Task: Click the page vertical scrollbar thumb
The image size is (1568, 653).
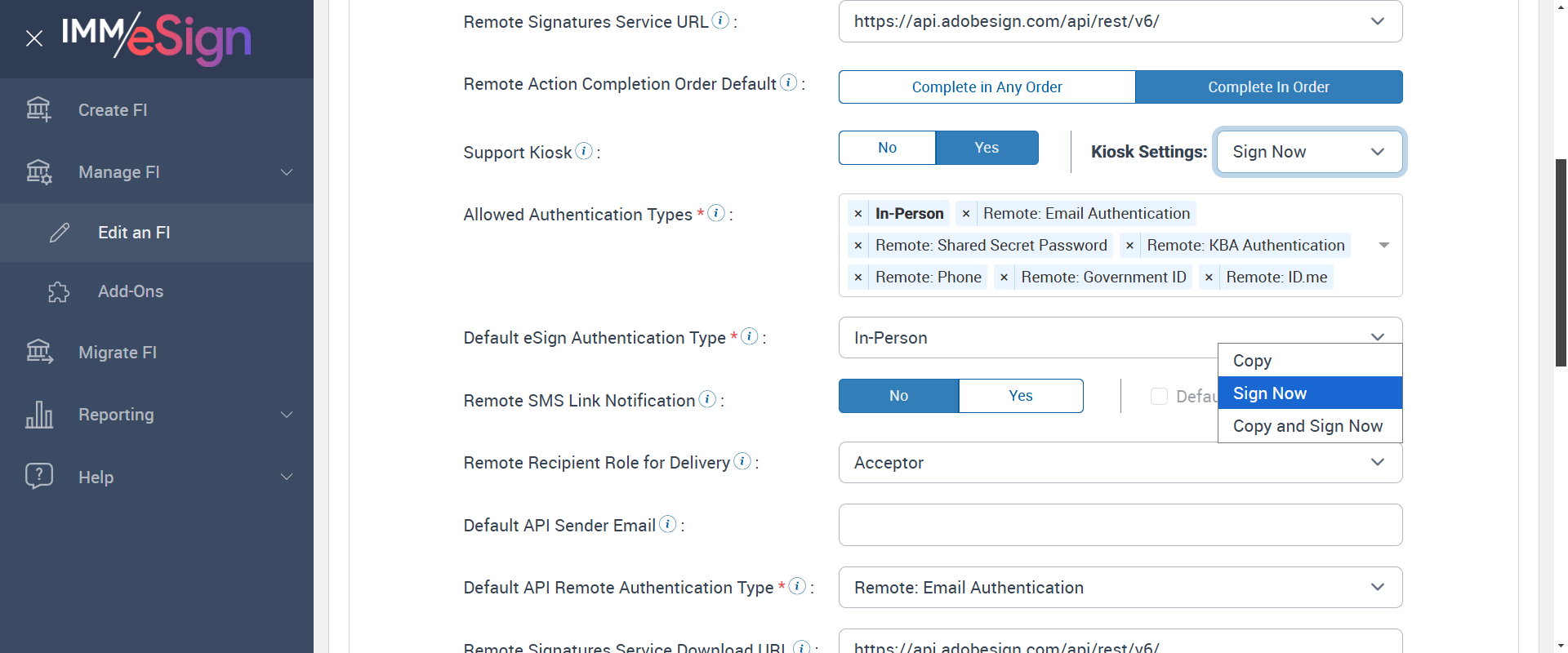Action: point(1561,261)
